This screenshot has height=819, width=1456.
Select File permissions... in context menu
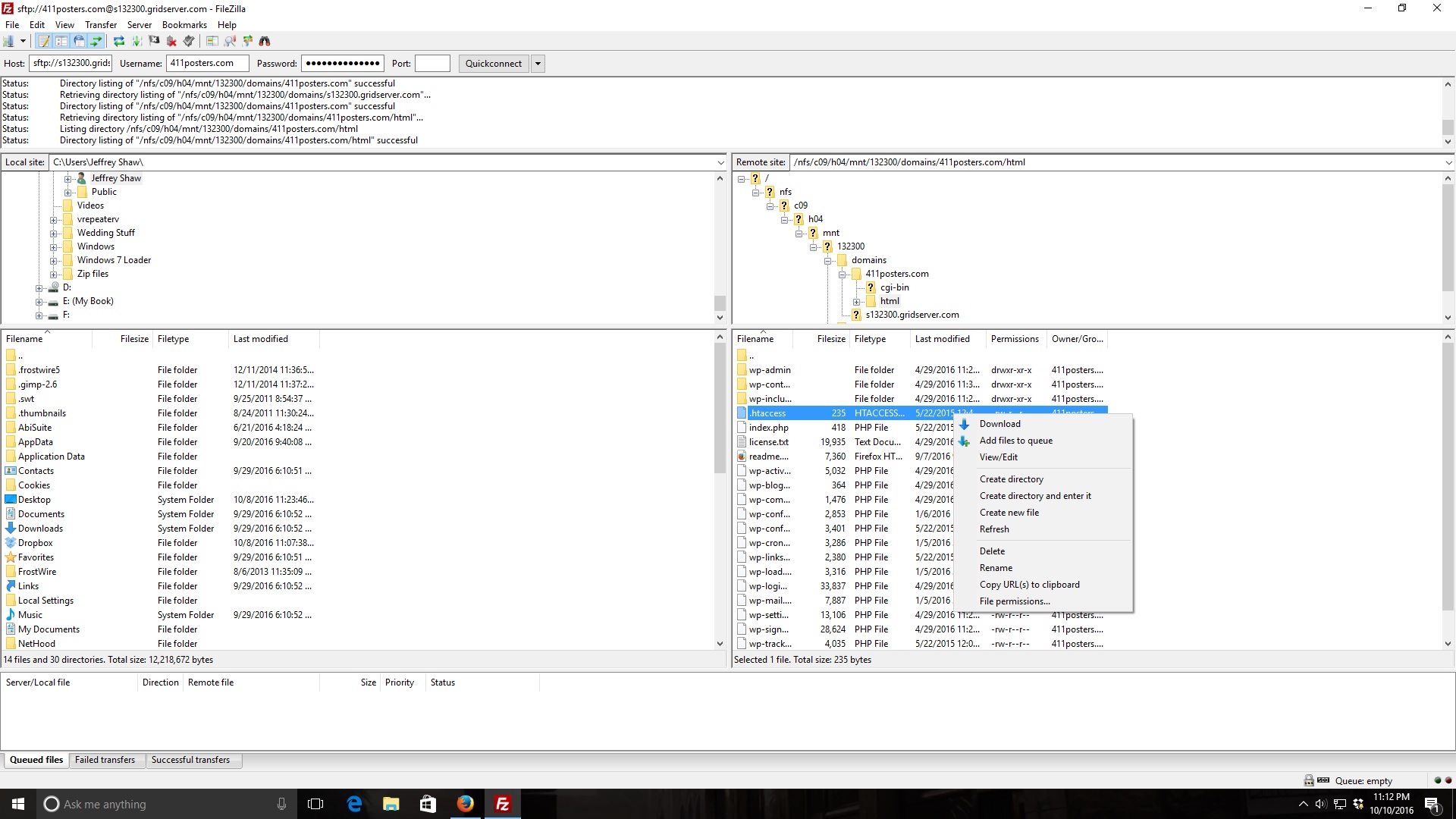tap(1014, 601)
